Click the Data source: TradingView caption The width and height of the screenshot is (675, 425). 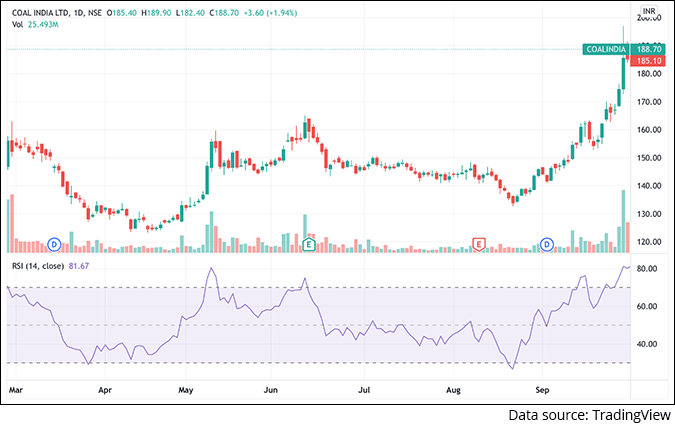[589, 415]
